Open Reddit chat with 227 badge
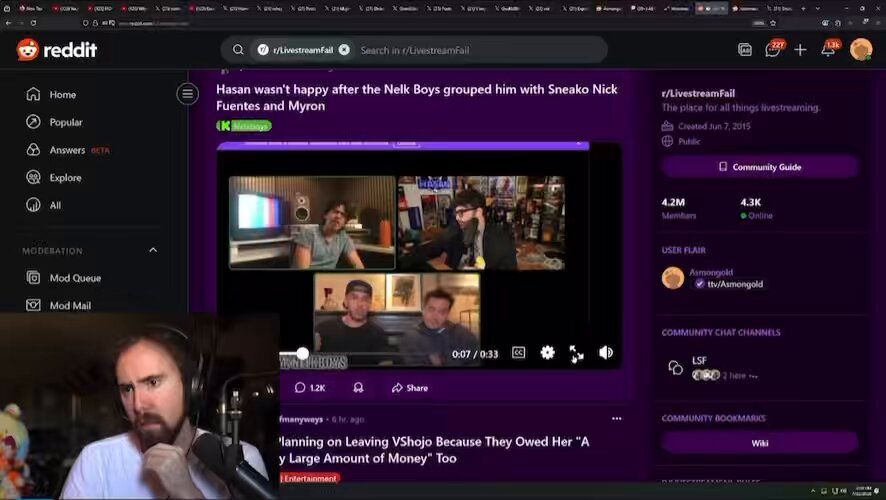Viewport: 886px width, 500px height. (773, 49)
